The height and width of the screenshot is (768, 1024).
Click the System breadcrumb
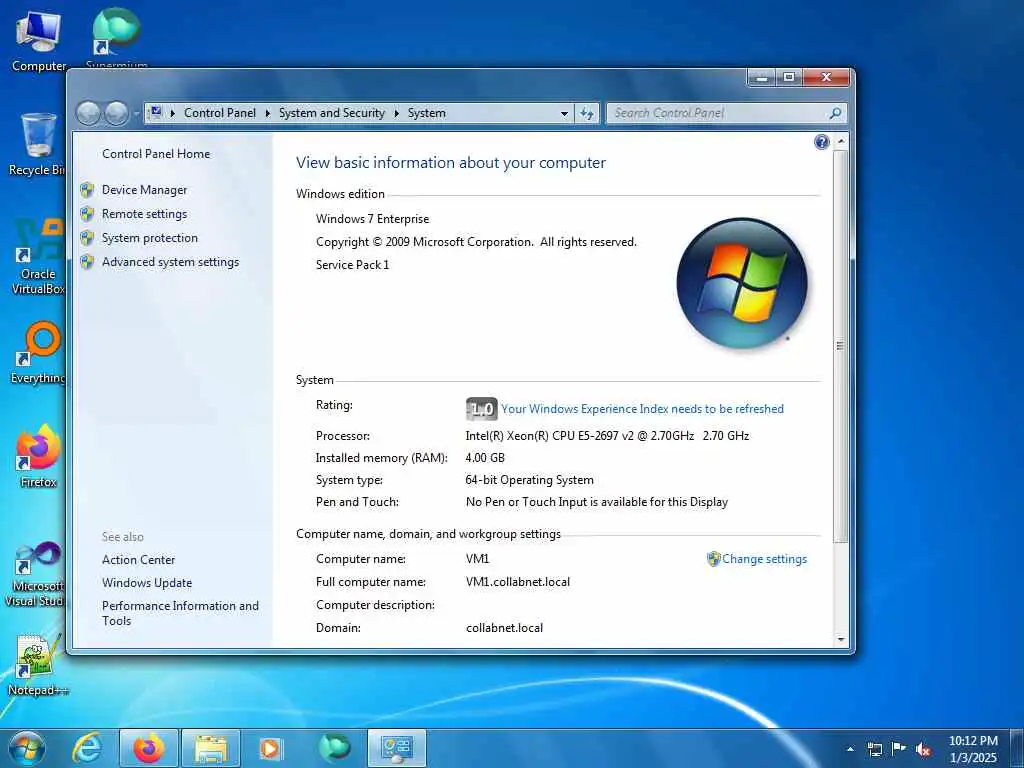[426, 113]
